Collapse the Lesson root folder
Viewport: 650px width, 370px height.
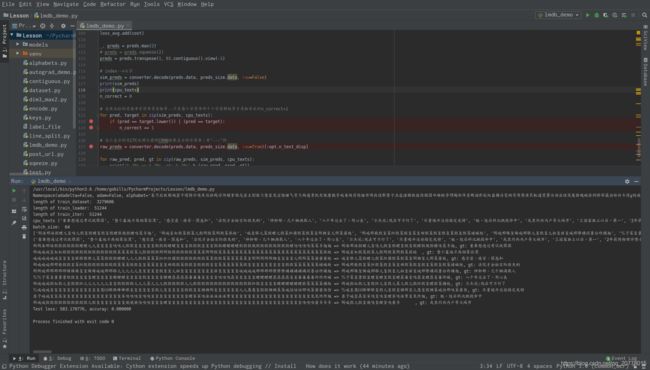pos(12,35)
